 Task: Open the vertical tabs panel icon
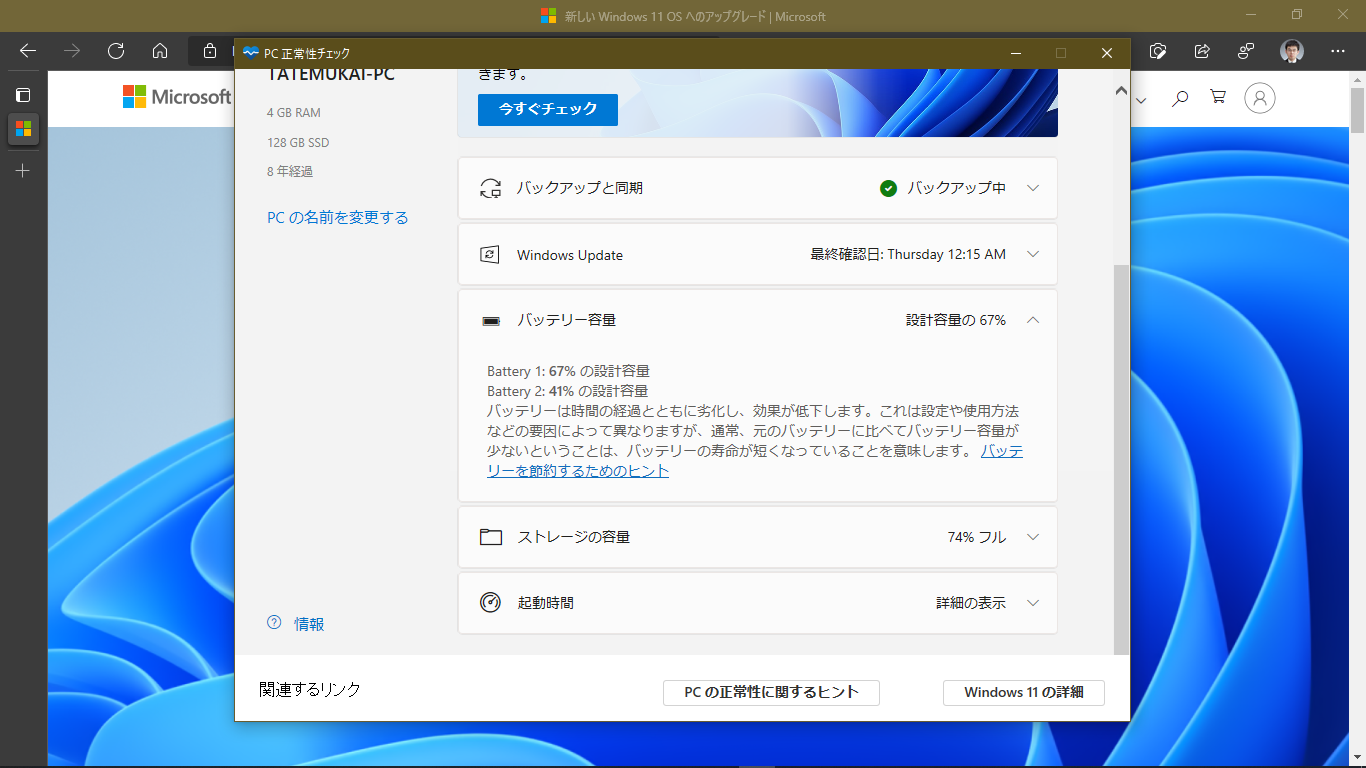point(23,95)
